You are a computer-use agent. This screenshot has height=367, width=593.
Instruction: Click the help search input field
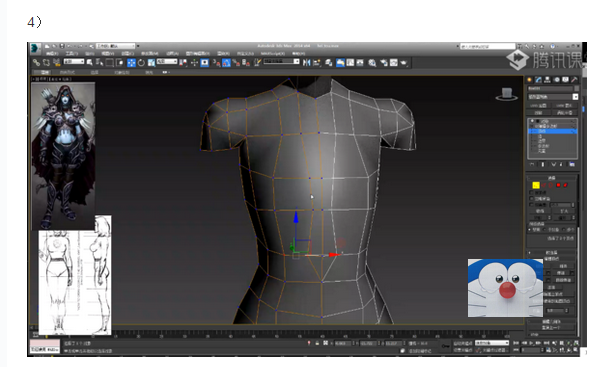[x=487, y=46]
